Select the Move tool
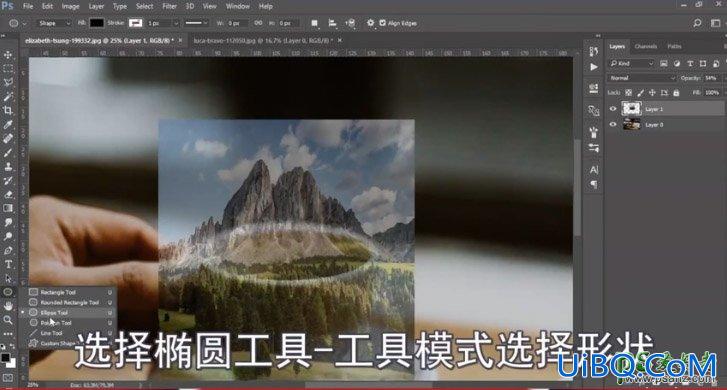This screenshot has height=390, width=727. (8, 55)
